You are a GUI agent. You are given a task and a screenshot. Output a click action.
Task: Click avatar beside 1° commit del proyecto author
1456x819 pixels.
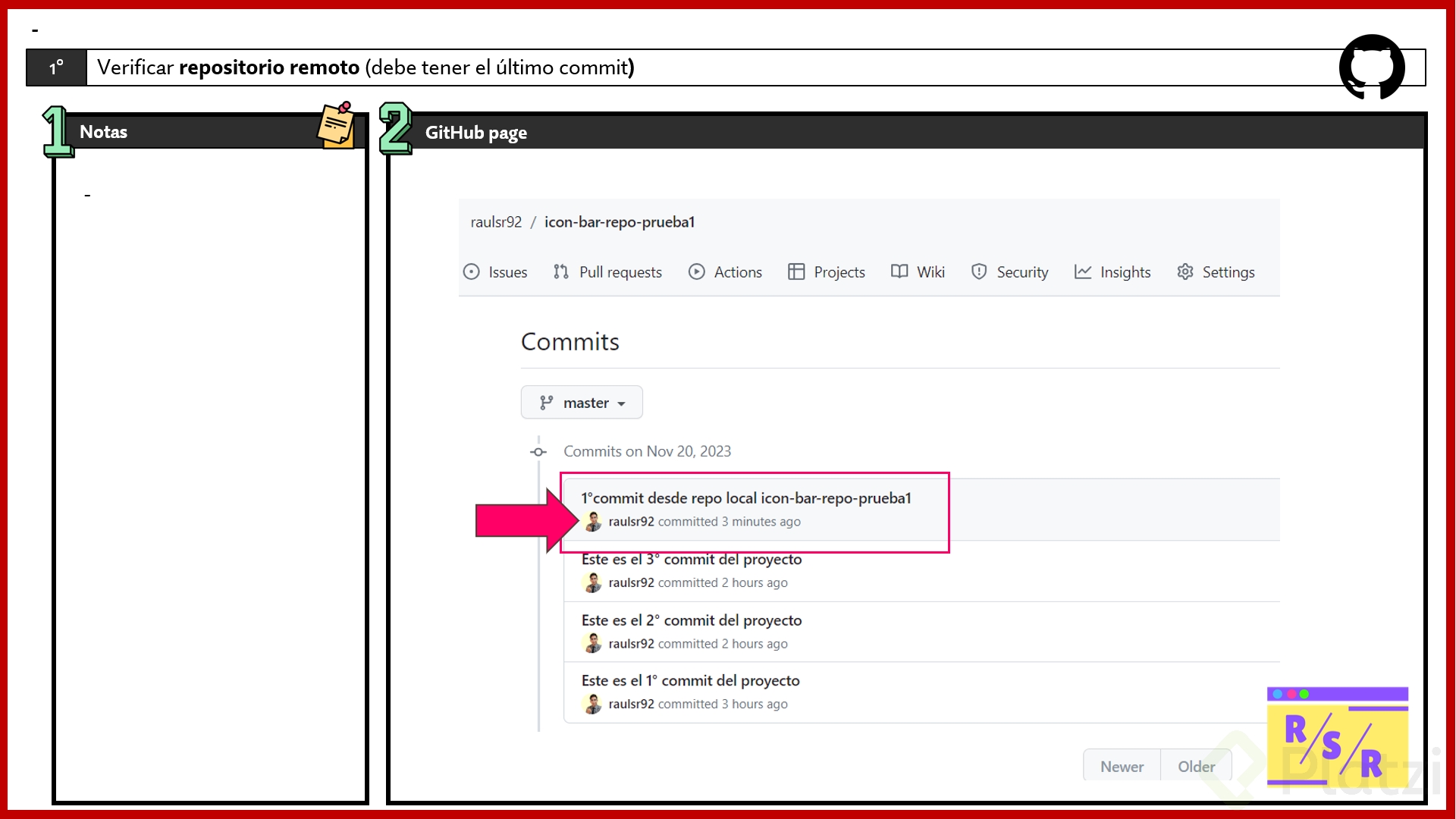click(x=592, y=704)
